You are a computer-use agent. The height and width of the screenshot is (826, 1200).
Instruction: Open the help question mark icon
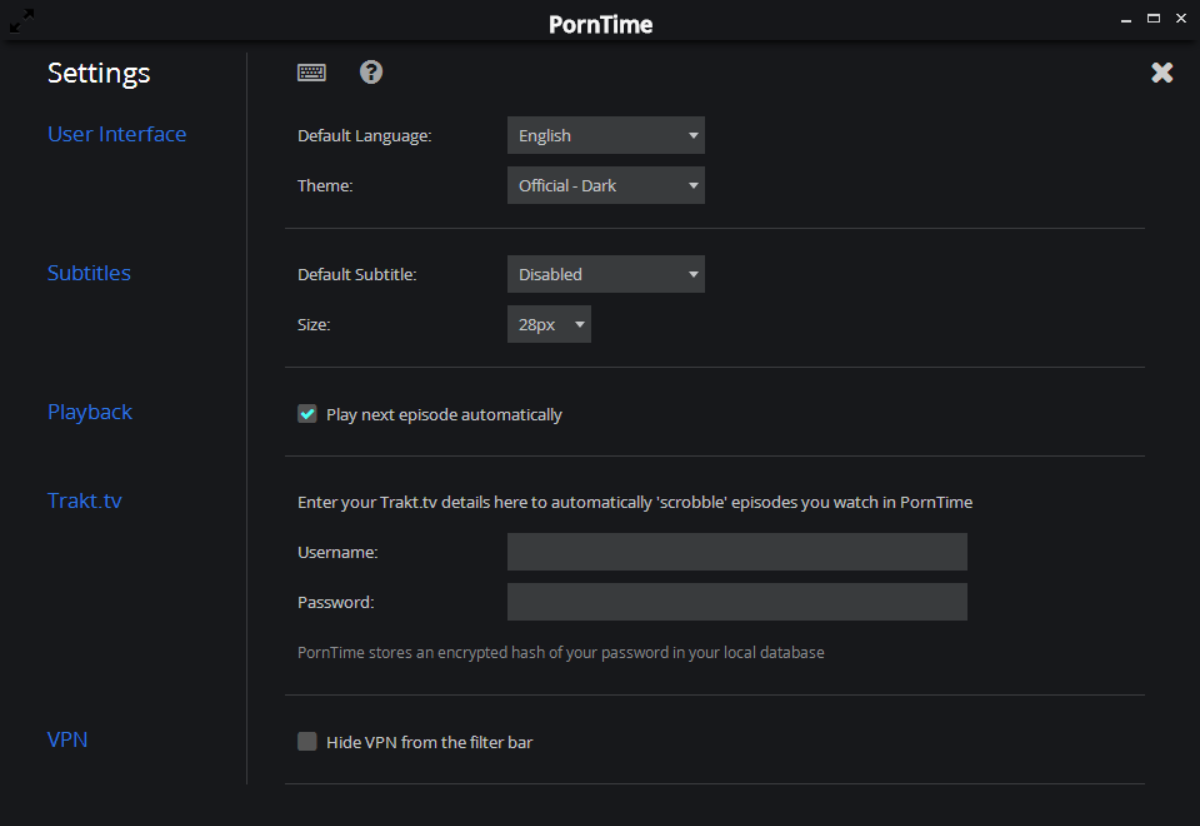tap(371, 72)
